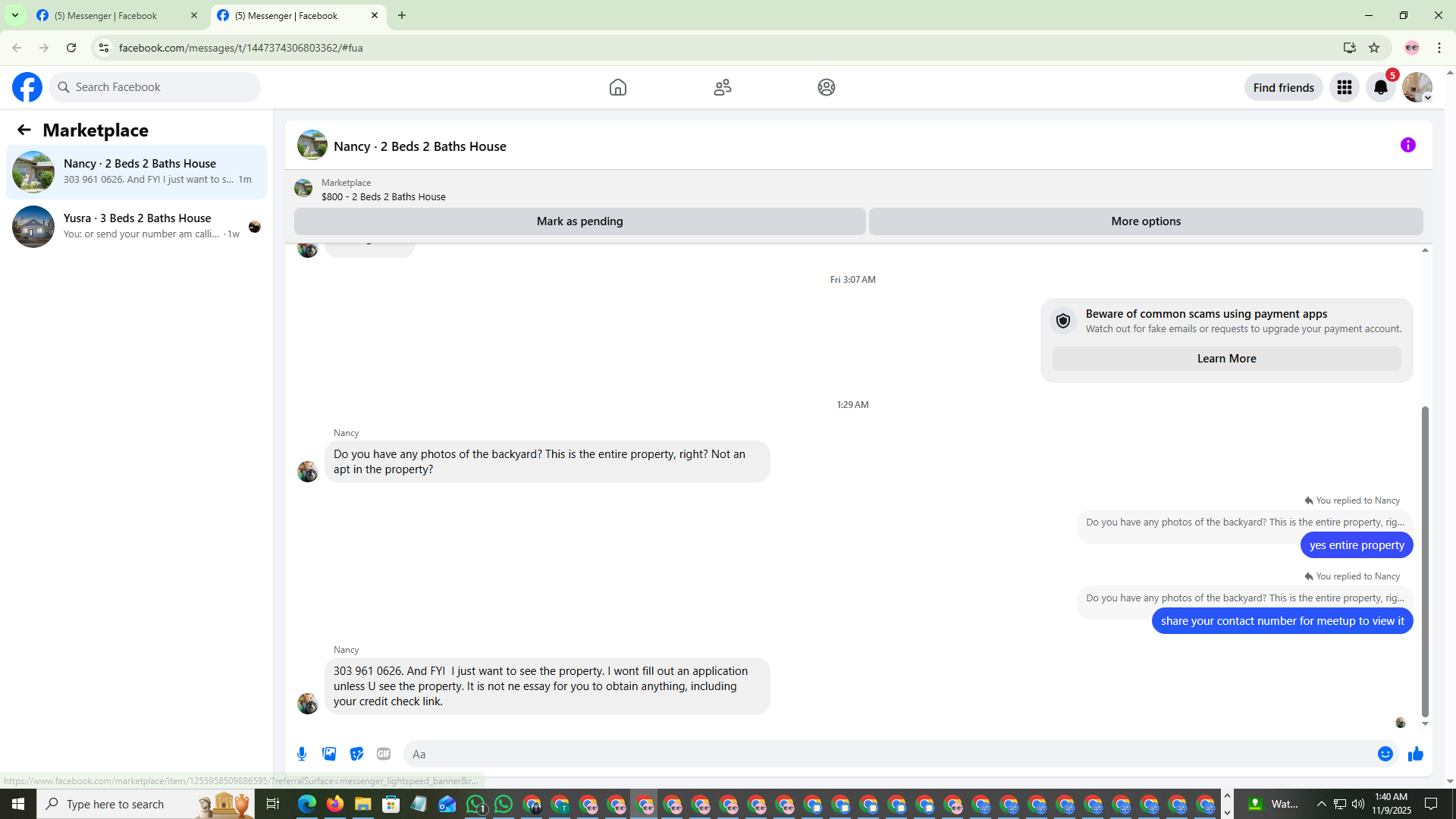
Task: Open the emoji picker
Action: pyautogui.click(x=1385, y=754)
